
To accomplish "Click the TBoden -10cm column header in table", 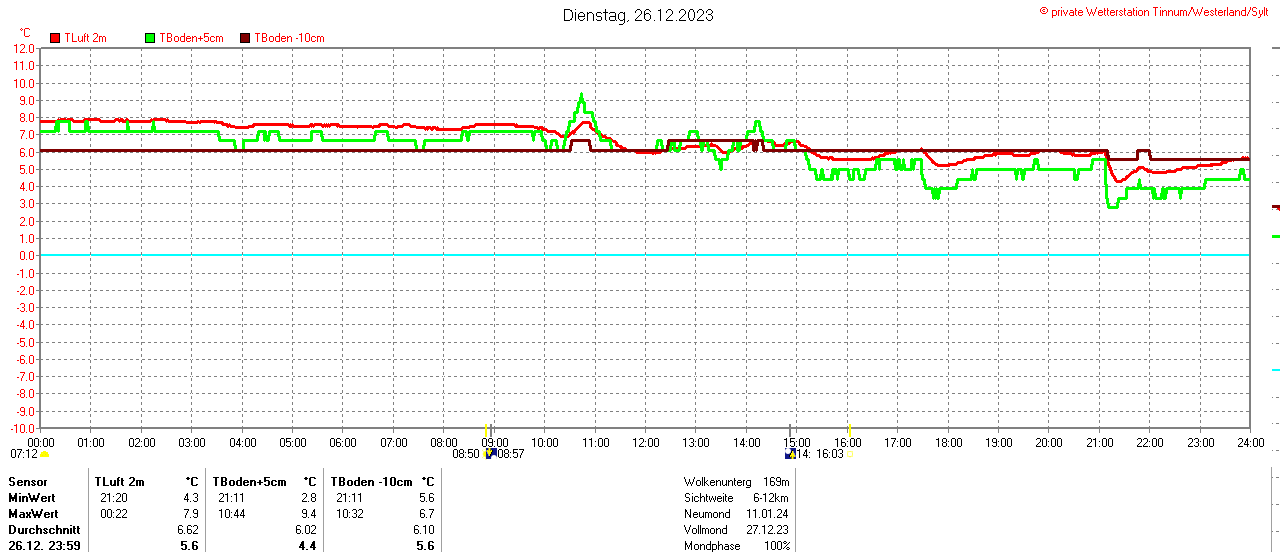I will (x=371, y=481).
